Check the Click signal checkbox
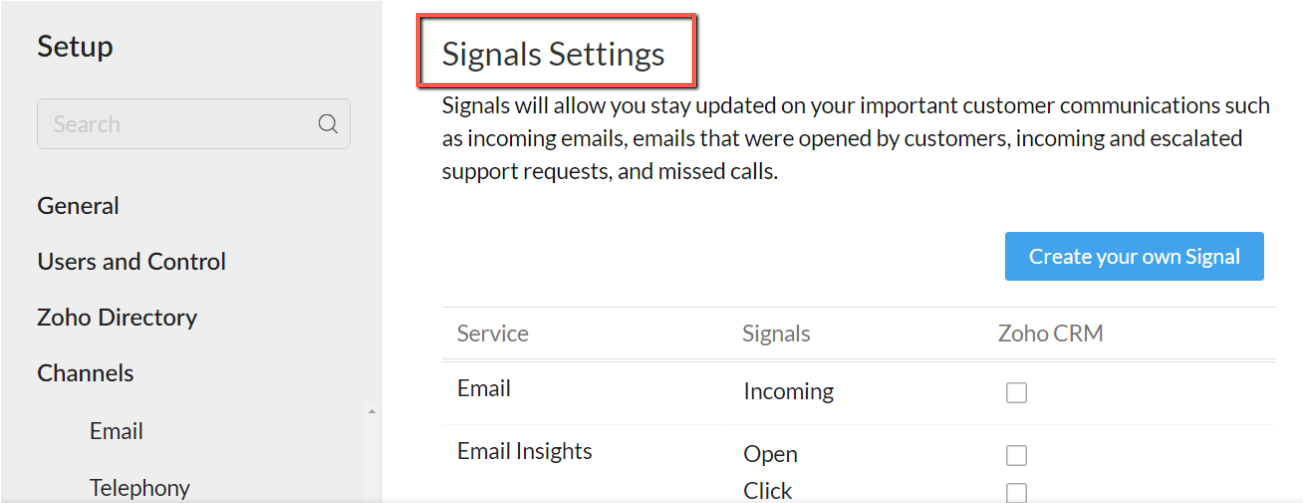 point(1016,492)
